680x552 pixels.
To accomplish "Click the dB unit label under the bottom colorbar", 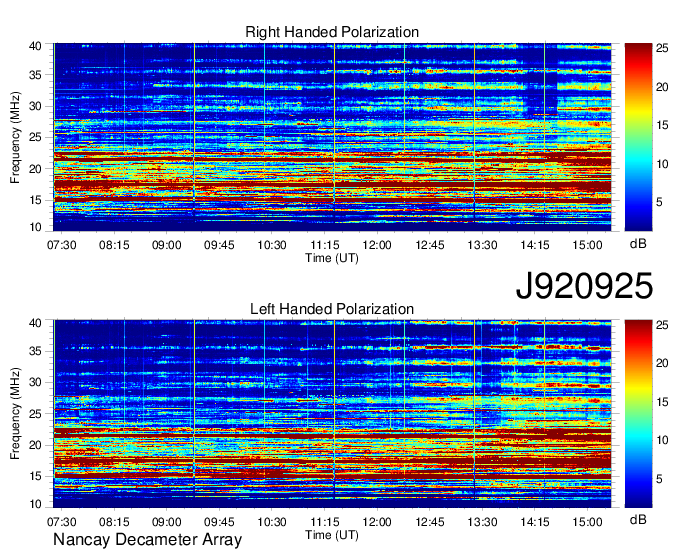I will coord(638,519).
